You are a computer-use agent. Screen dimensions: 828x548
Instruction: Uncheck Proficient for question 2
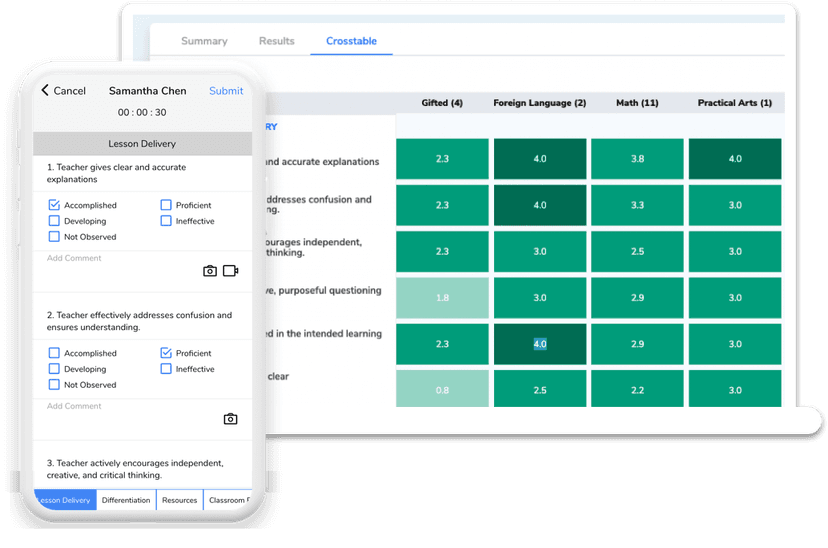tap(166, 353)
